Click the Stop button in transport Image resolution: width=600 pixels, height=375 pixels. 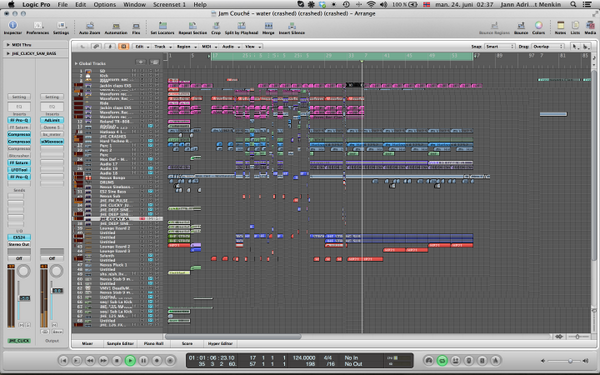117,360
